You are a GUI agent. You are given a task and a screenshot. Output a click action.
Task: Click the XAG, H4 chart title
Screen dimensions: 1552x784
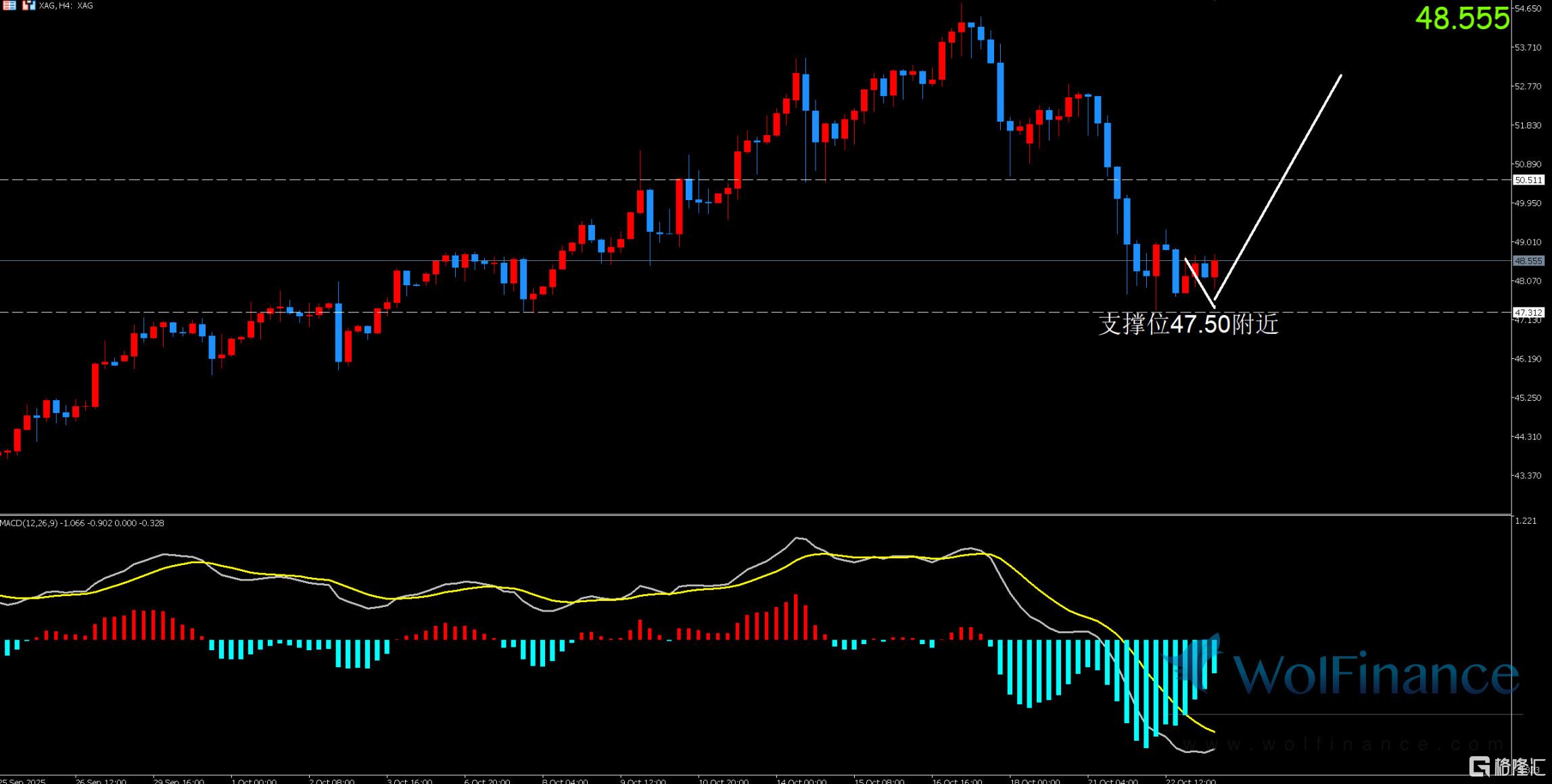click(x=67, y=5)
